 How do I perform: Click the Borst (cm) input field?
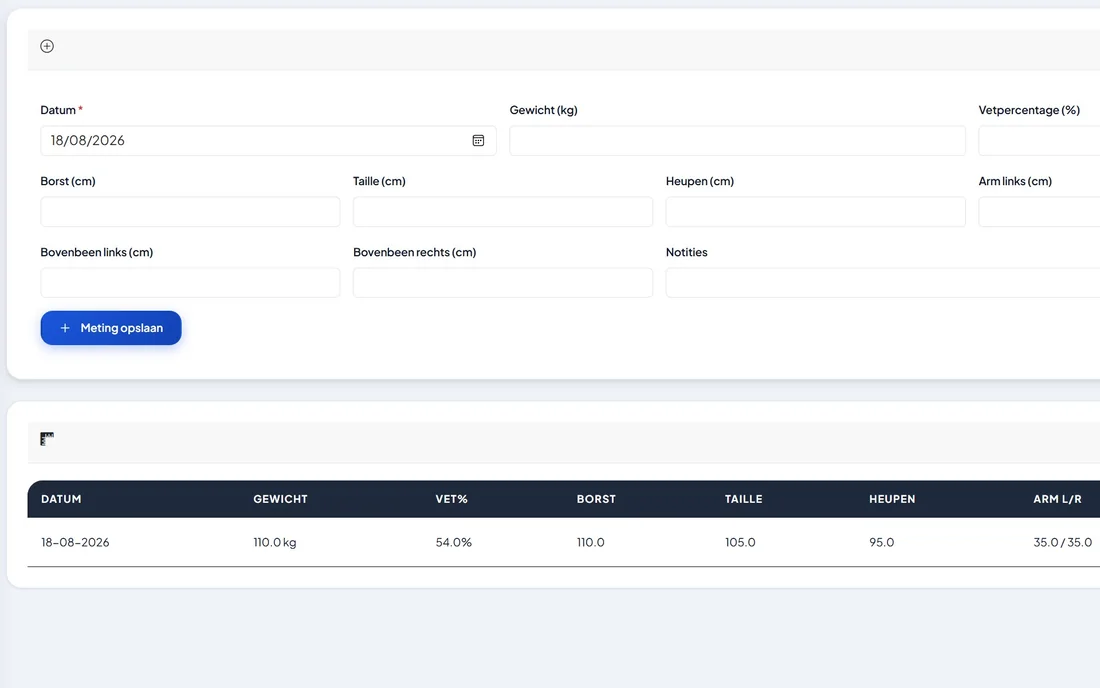[x=190, y=212]
